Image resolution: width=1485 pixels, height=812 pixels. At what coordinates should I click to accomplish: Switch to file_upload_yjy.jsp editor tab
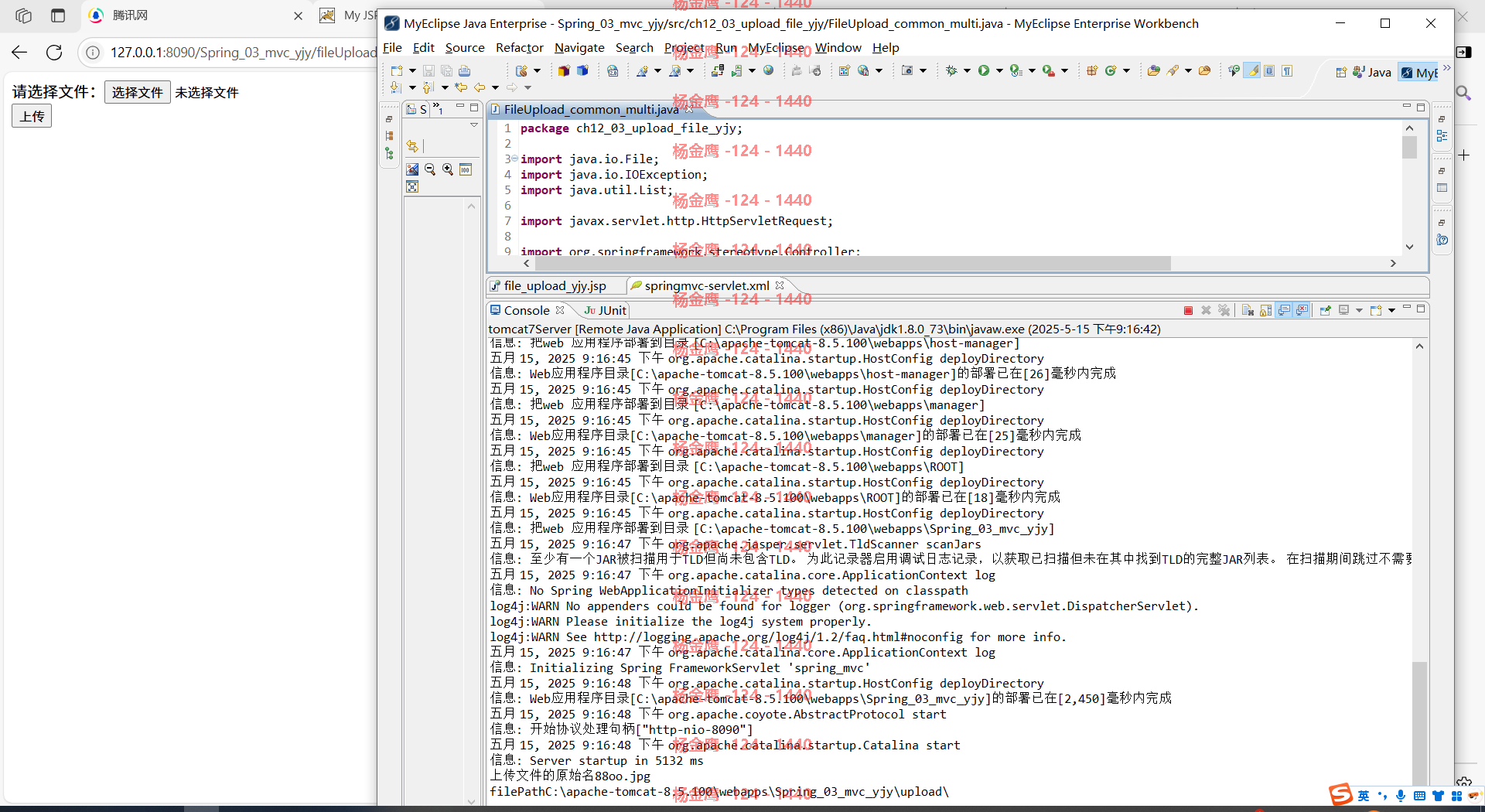click(x=548, y=285)
